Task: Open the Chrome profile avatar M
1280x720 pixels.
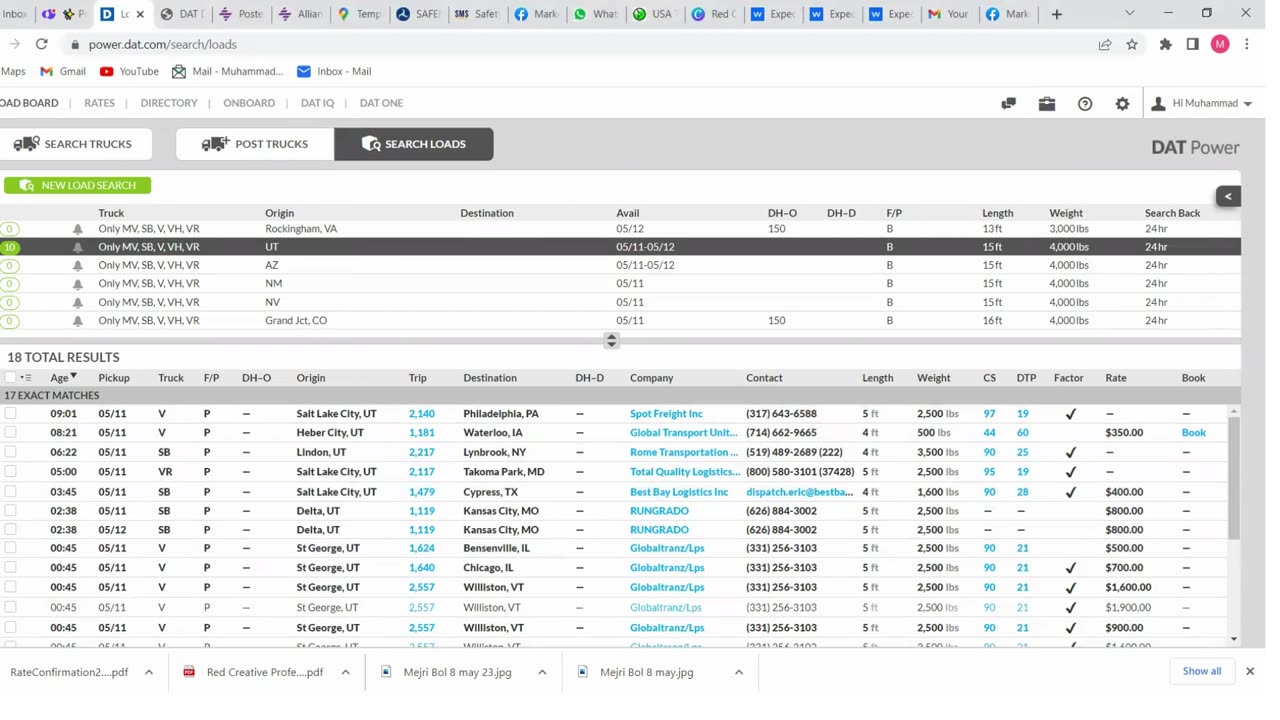Action: [1220, 44]
